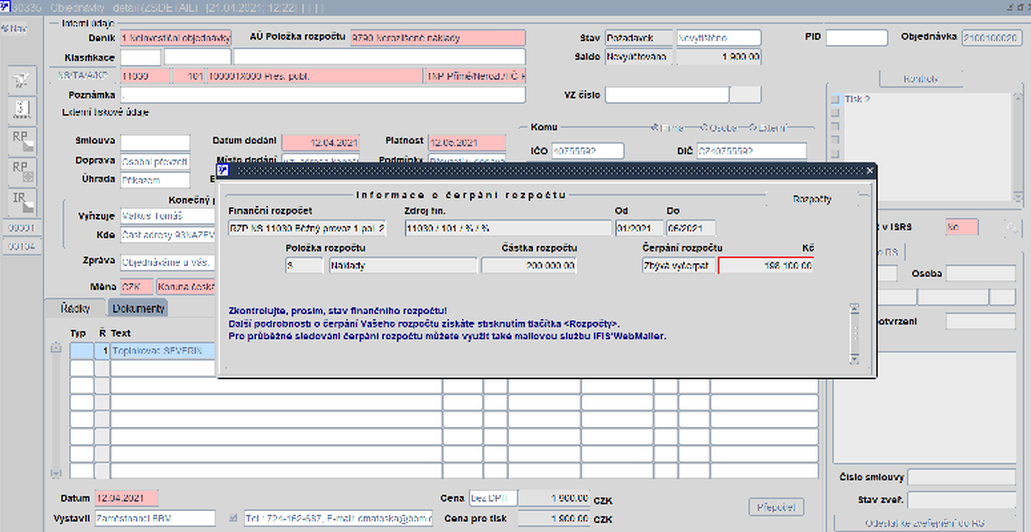The height and width of the screenshot is (532, 1031).
Task: Click the button under Stav zveř. field
Action: tap(924, 523)
